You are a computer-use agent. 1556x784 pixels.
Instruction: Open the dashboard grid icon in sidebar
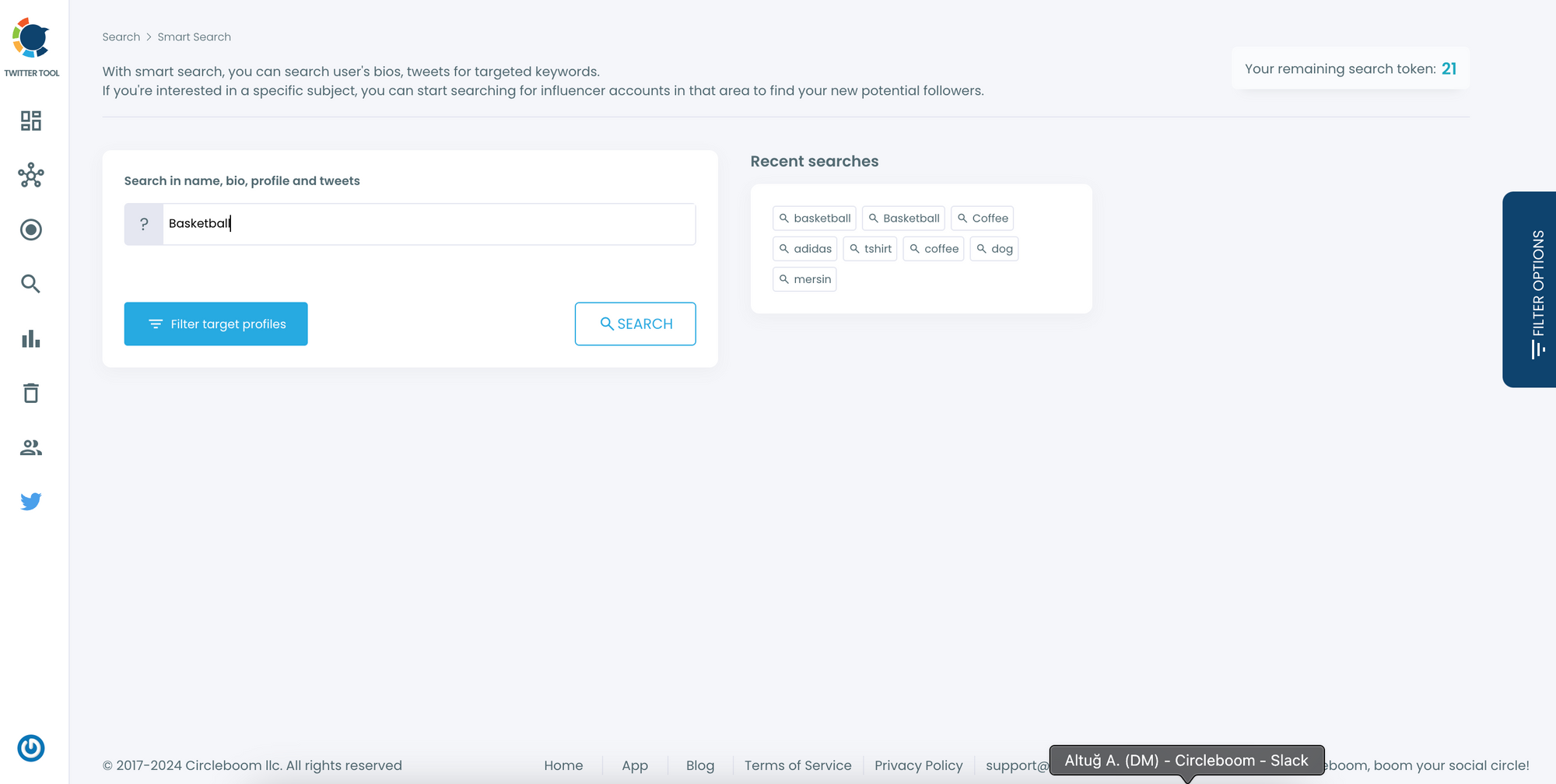[31, 121]
